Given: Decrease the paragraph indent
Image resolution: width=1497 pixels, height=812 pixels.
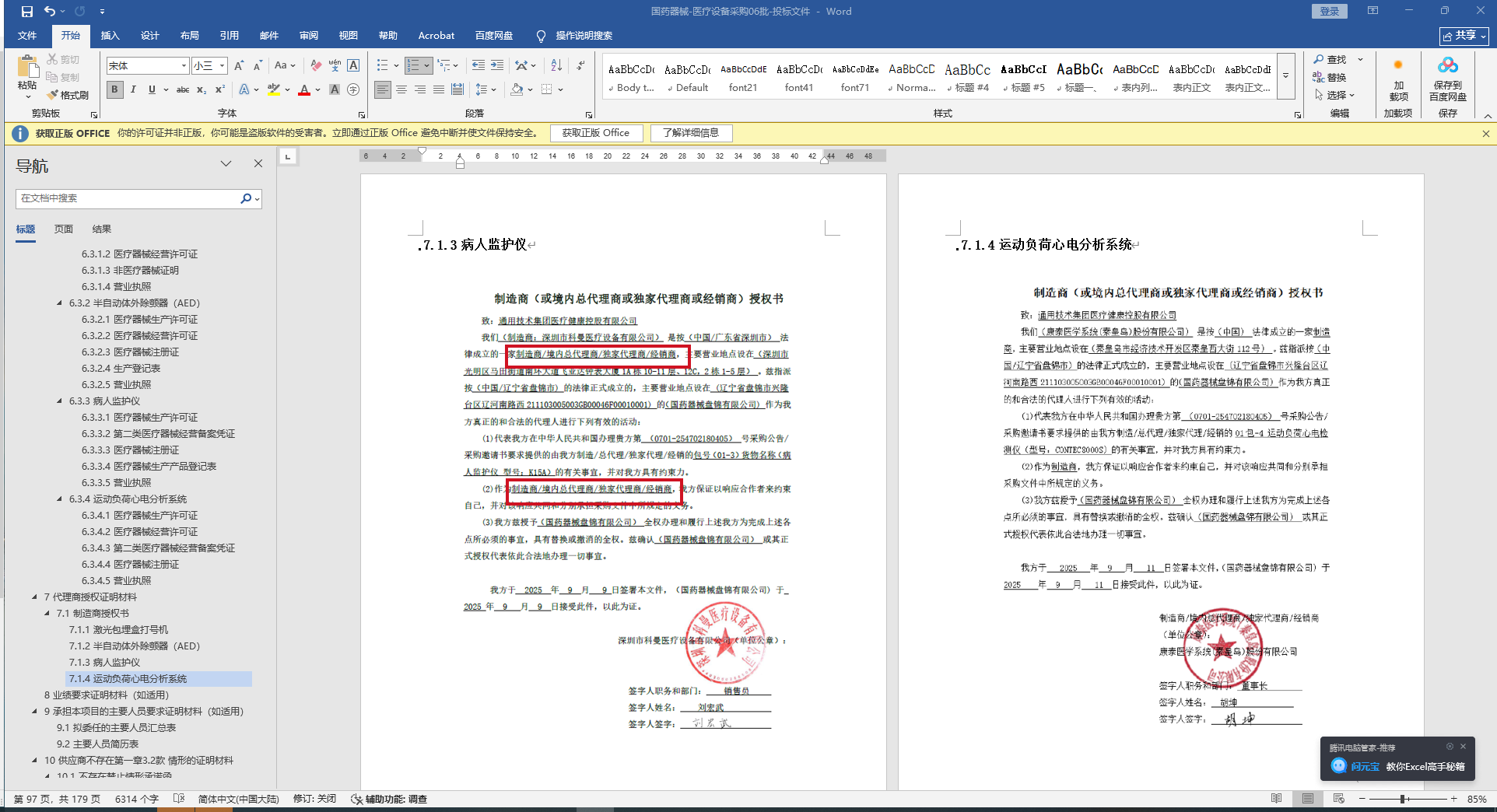Looking at the screenshot, I should tap(479, 65).
